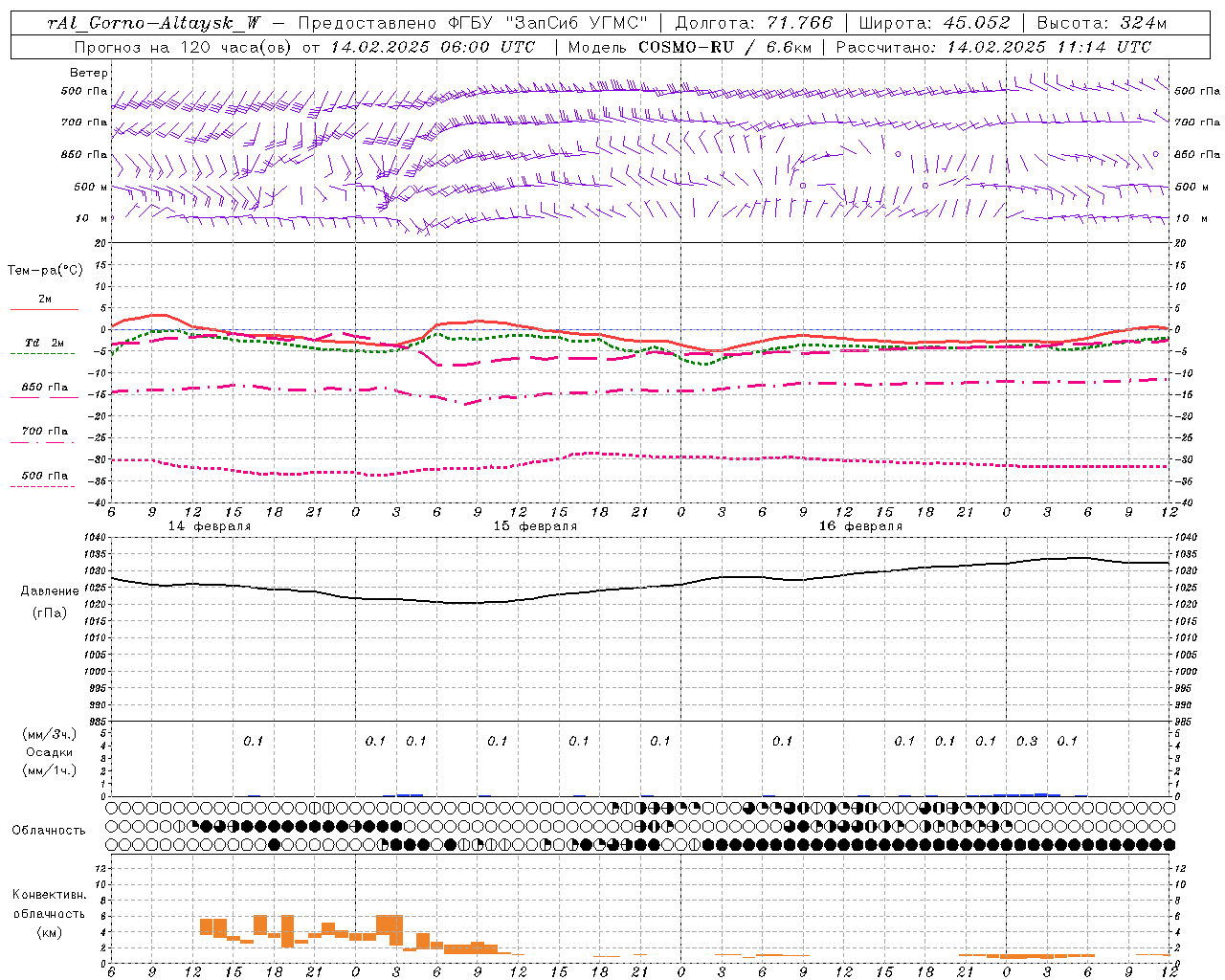This screenshot has width=1225, height=980.
Task: Click the Осадки panel label
Action: point(50,752)
